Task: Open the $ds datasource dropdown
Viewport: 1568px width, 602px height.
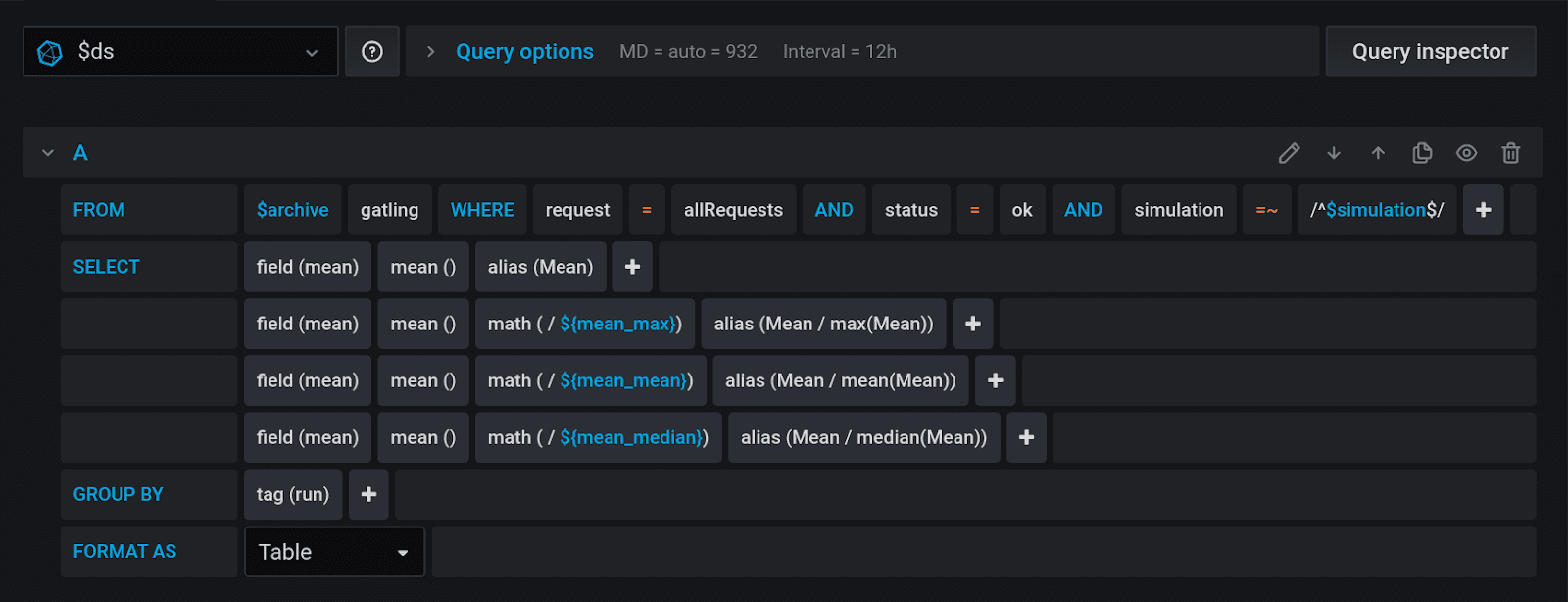Action: (180, 52)
